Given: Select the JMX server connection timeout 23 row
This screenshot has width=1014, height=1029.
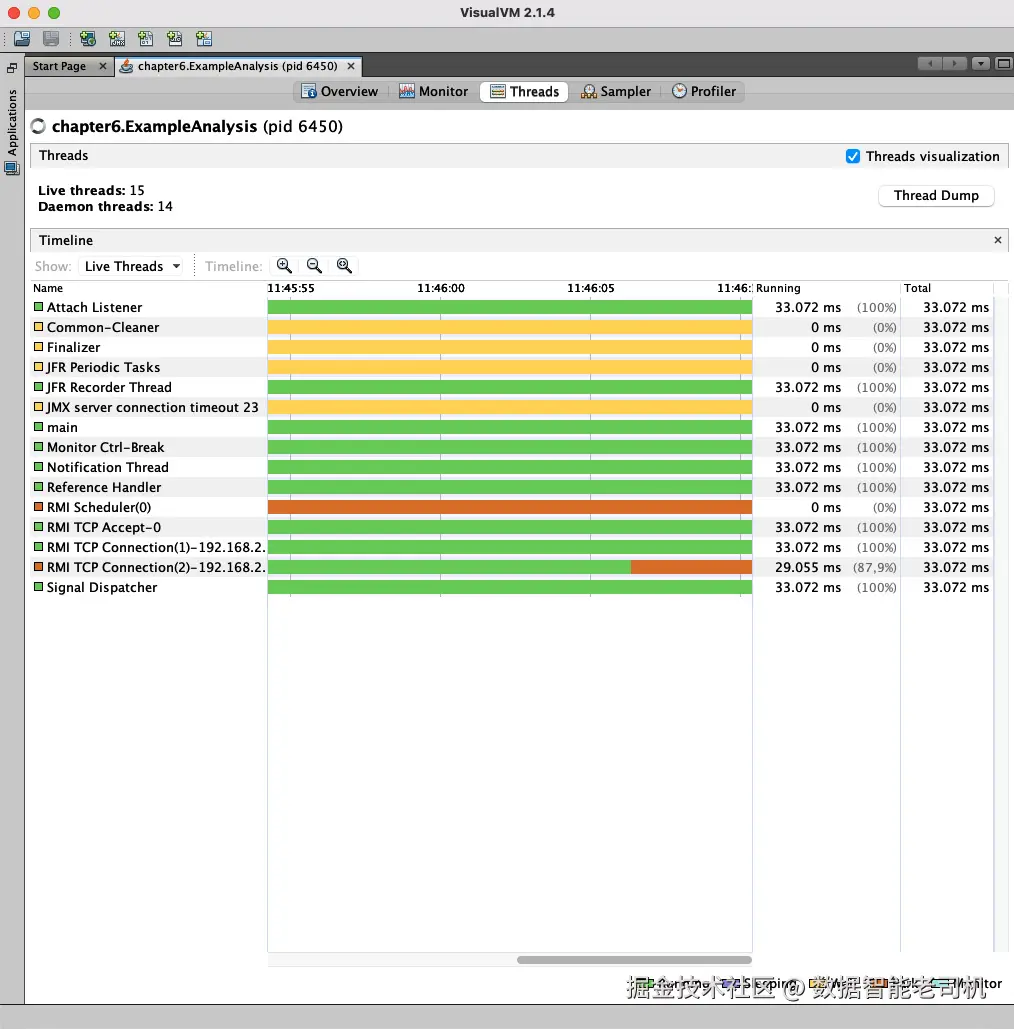Looking at the screenshot, I should 512,407.
